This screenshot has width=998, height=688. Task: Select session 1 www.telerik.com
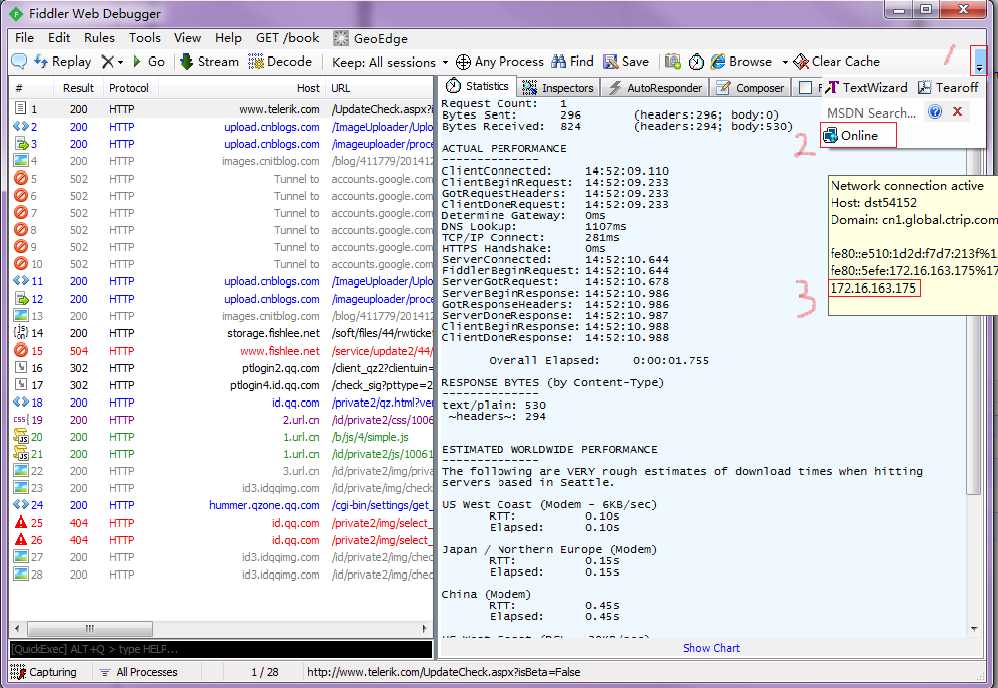[x=221, y=109]
